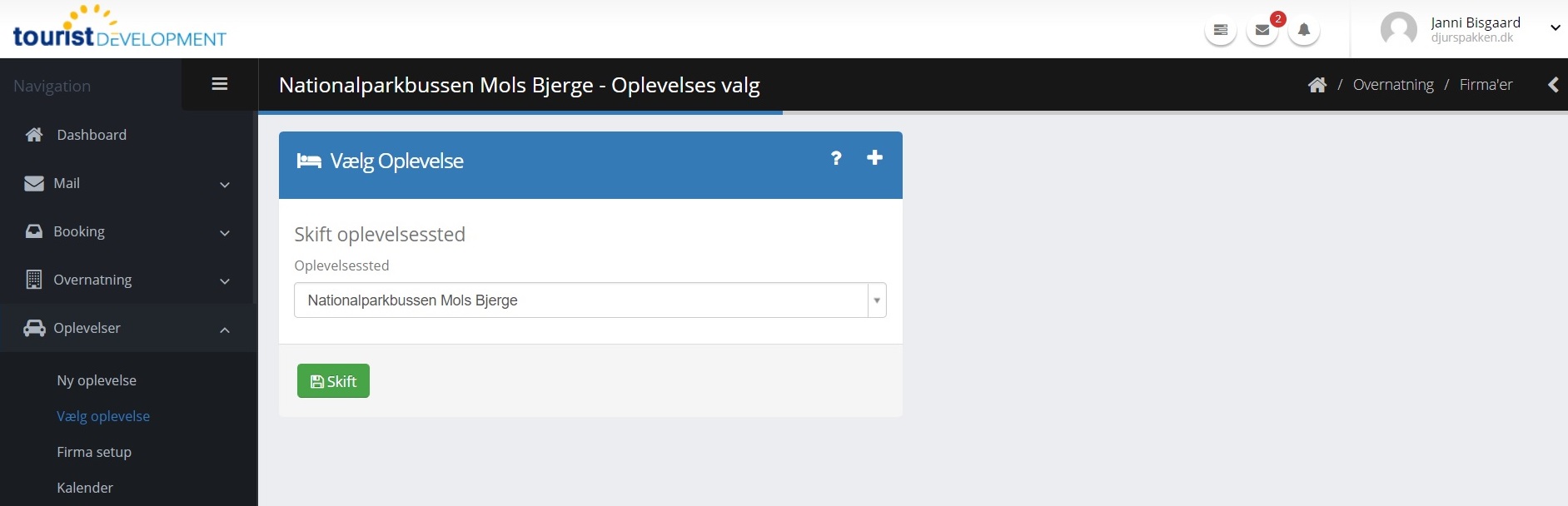Click the hamburger menu icon beside Navigation
The height and width of the screenshot is (506, 1568).
click(220, 84)
